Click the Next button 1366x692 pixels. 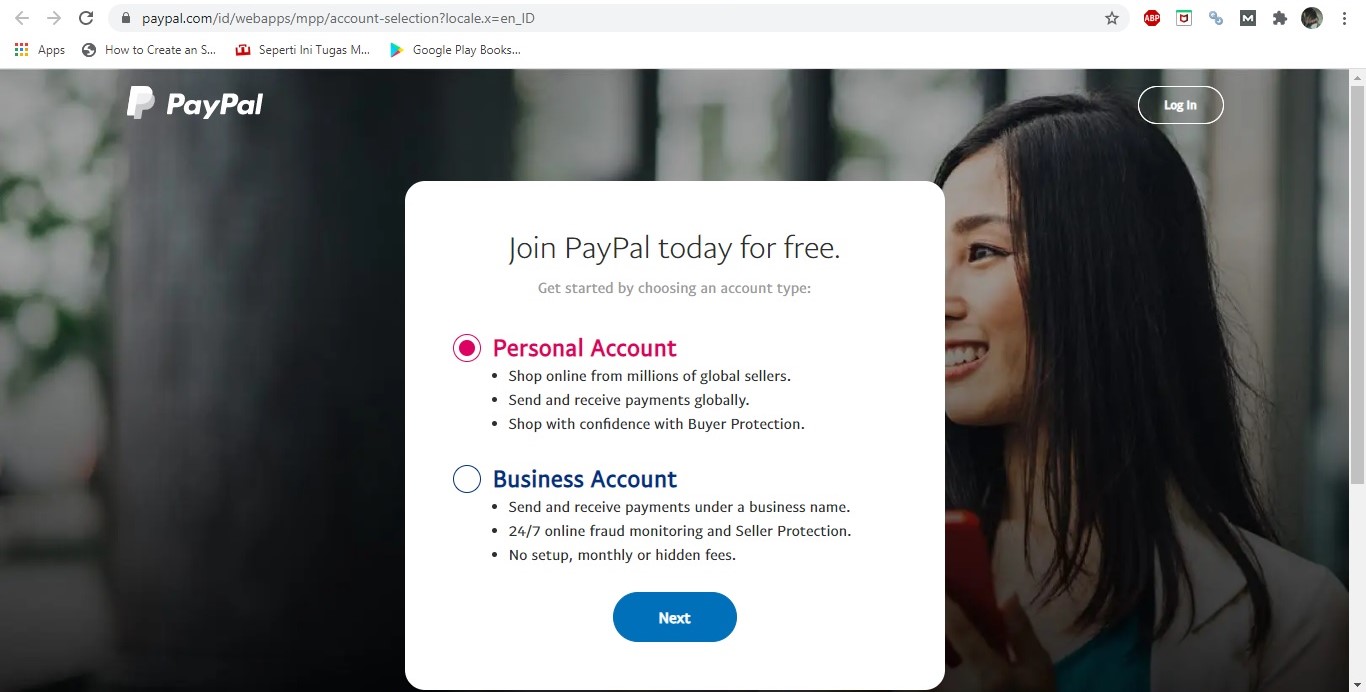click(675, 617)
